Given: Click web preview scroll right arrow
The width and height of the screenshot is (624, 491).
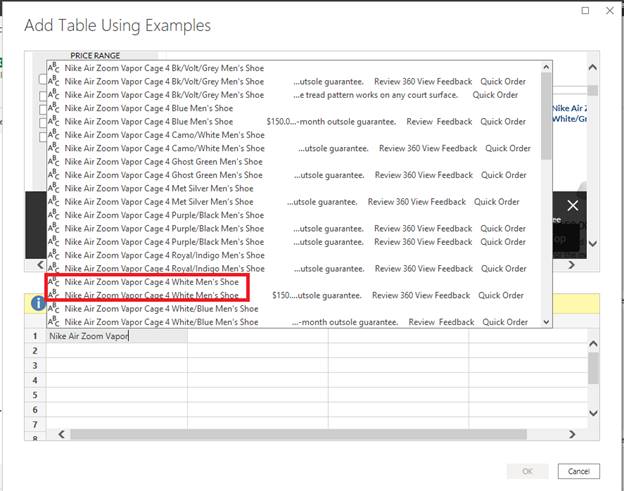Looking at the screenshot, I should pyautogui.click(x=571, y=265).
